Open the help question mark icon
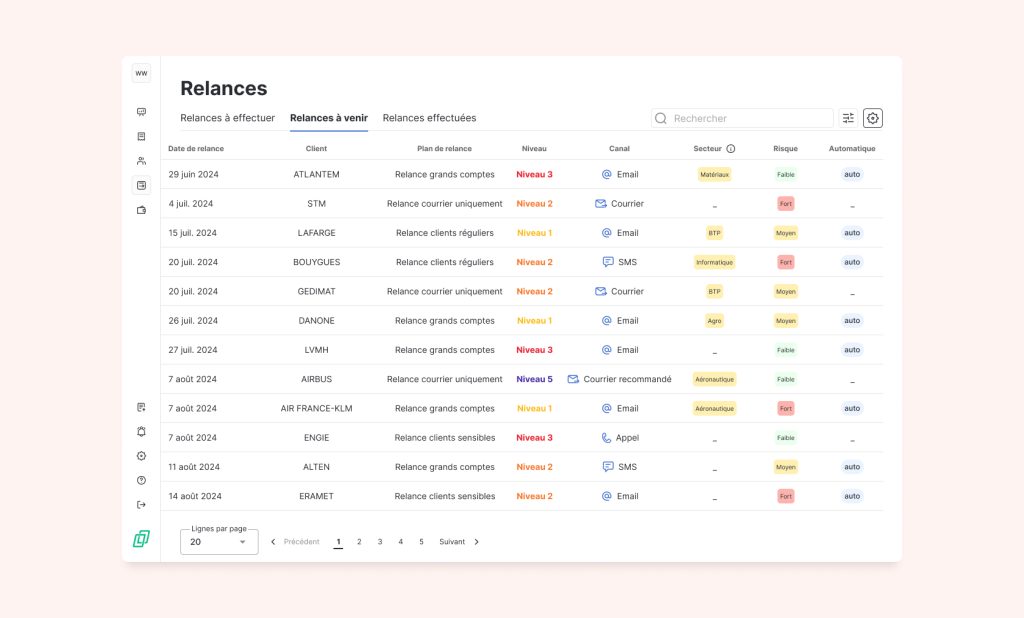The height and width of the screenshot is (618, 1024). [141, 480]
